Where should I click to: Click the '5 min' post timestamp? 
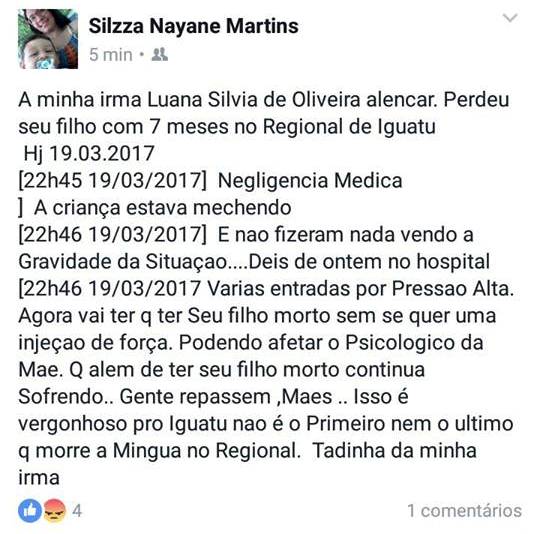[111, 55]
